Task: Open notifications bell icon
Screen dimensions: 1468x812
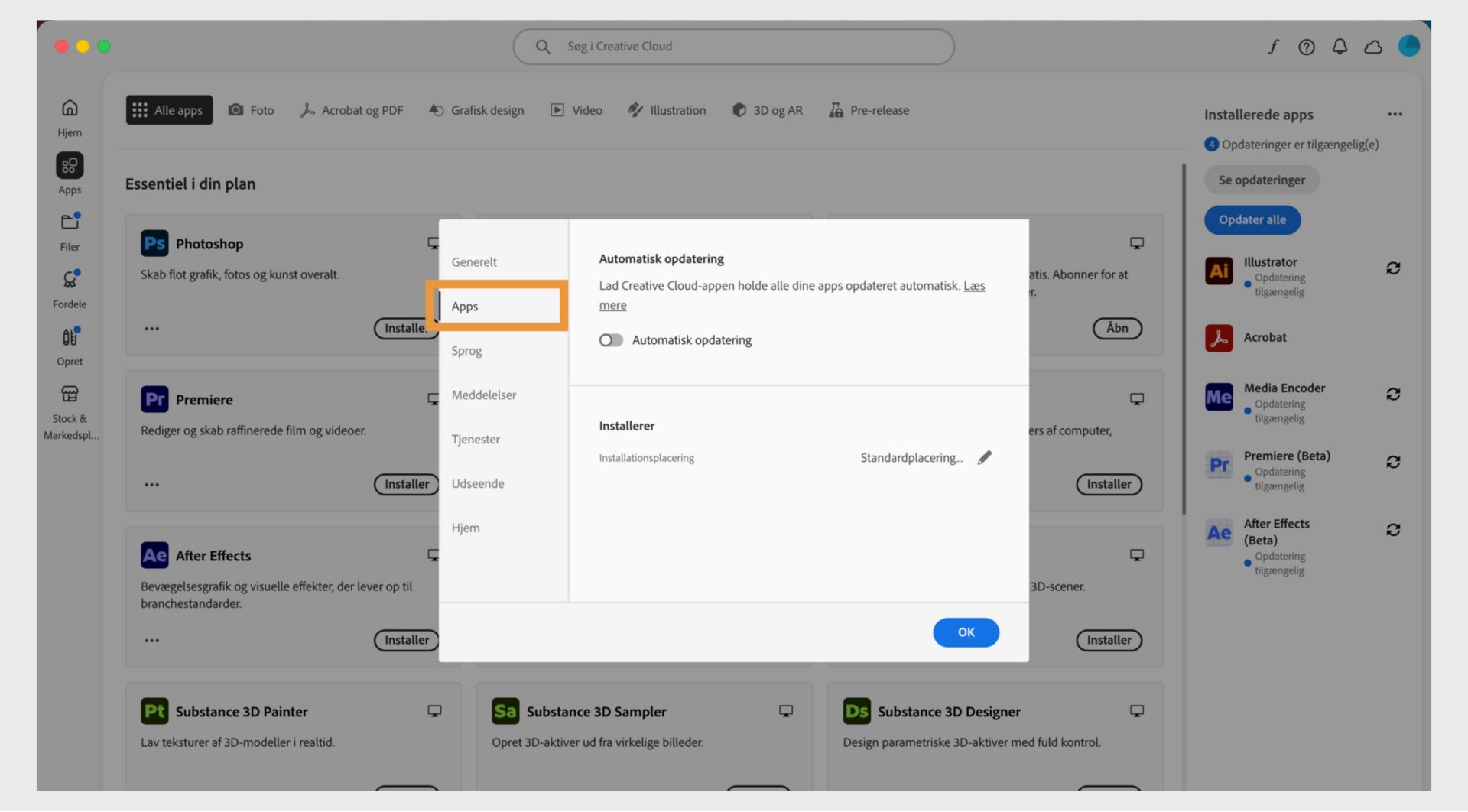Action: (1340, 47)
